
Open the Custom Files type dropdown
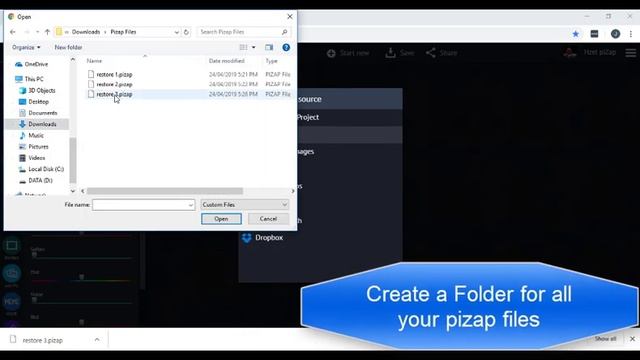(244, 205)
